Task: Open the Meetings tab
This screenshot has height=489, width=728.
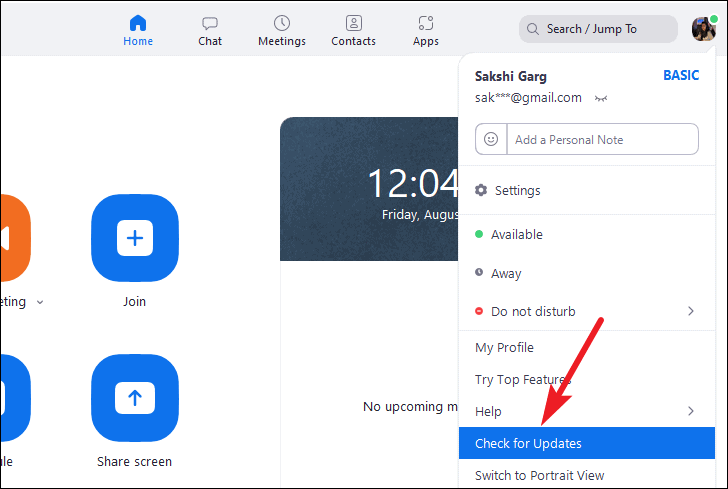Action: point(282,31)
